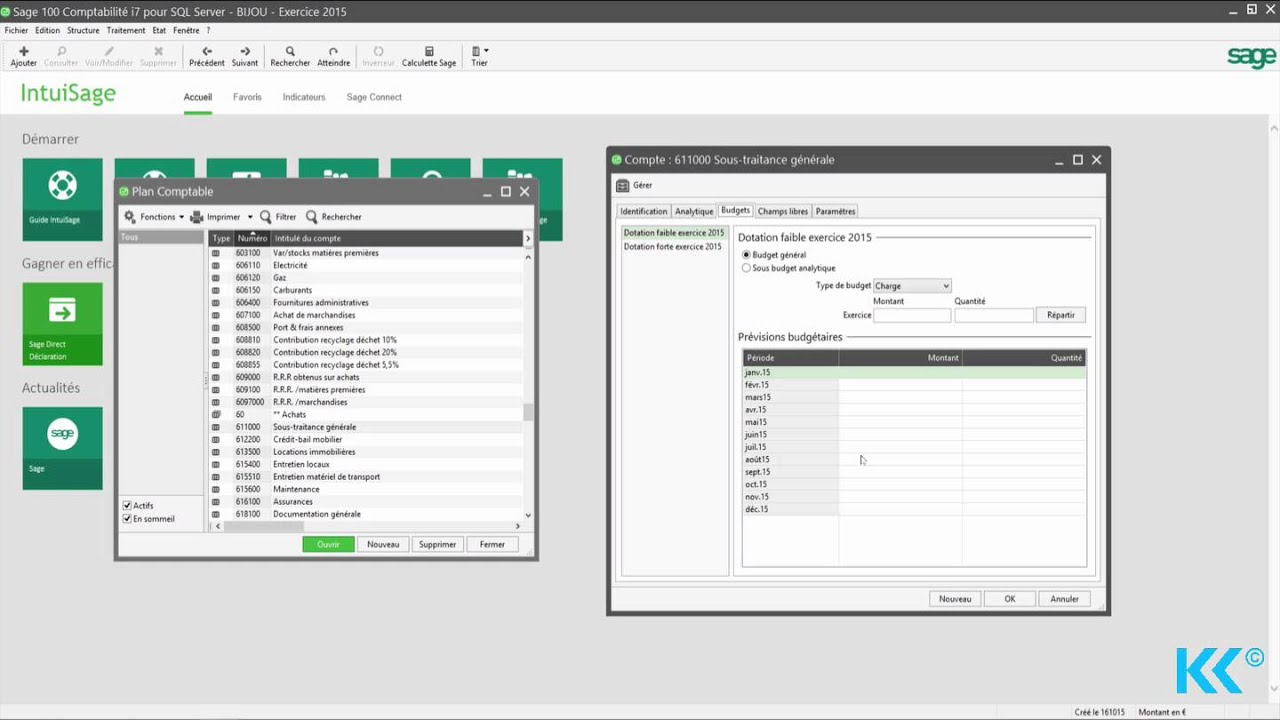1280x720 pixels.
Task: Click Annuler in Compte window
Action: point(1064,599)
